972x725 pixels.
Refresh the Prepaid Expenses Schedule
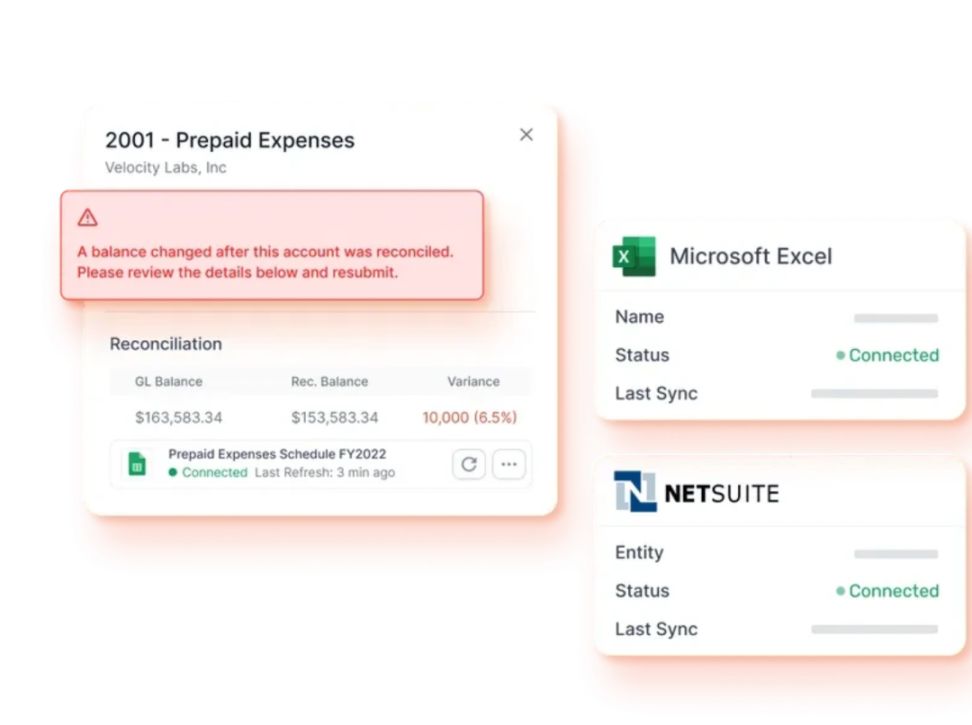pyautogui.click(x=468, y=464)
